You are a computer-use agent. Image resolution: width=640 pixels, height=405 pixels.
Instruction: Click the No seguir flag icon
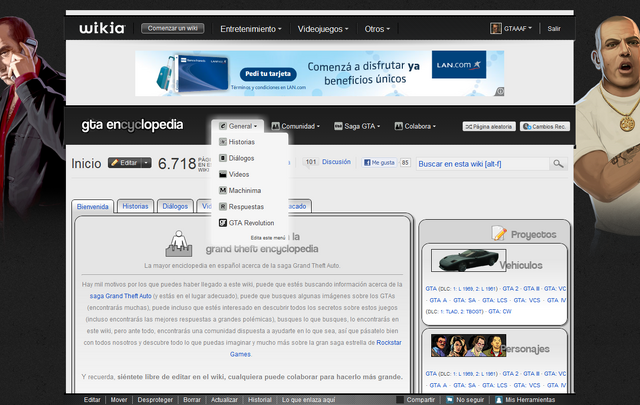click(x=449, y=400)
